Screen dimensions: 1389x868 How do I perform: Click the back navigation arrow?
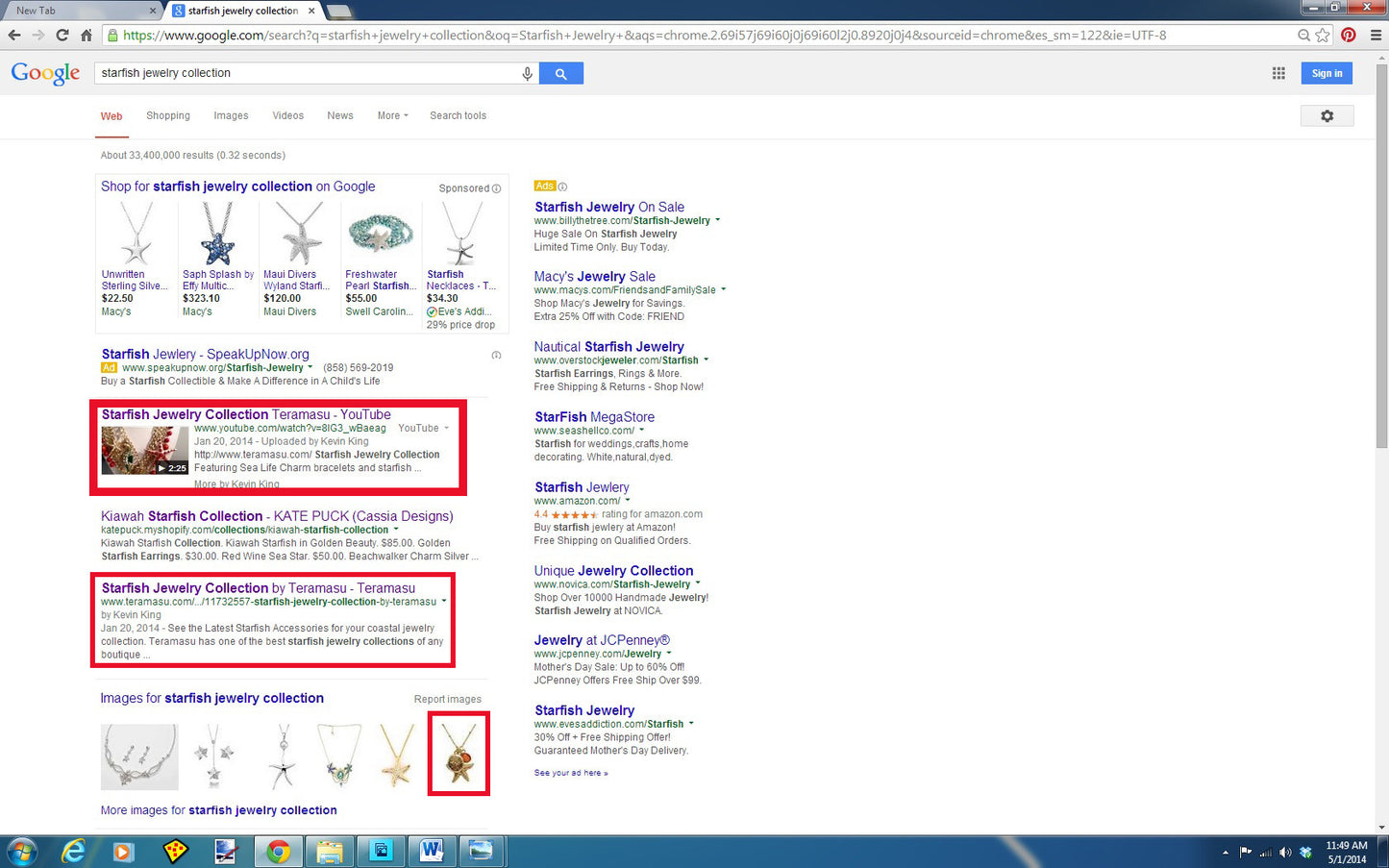15,35
